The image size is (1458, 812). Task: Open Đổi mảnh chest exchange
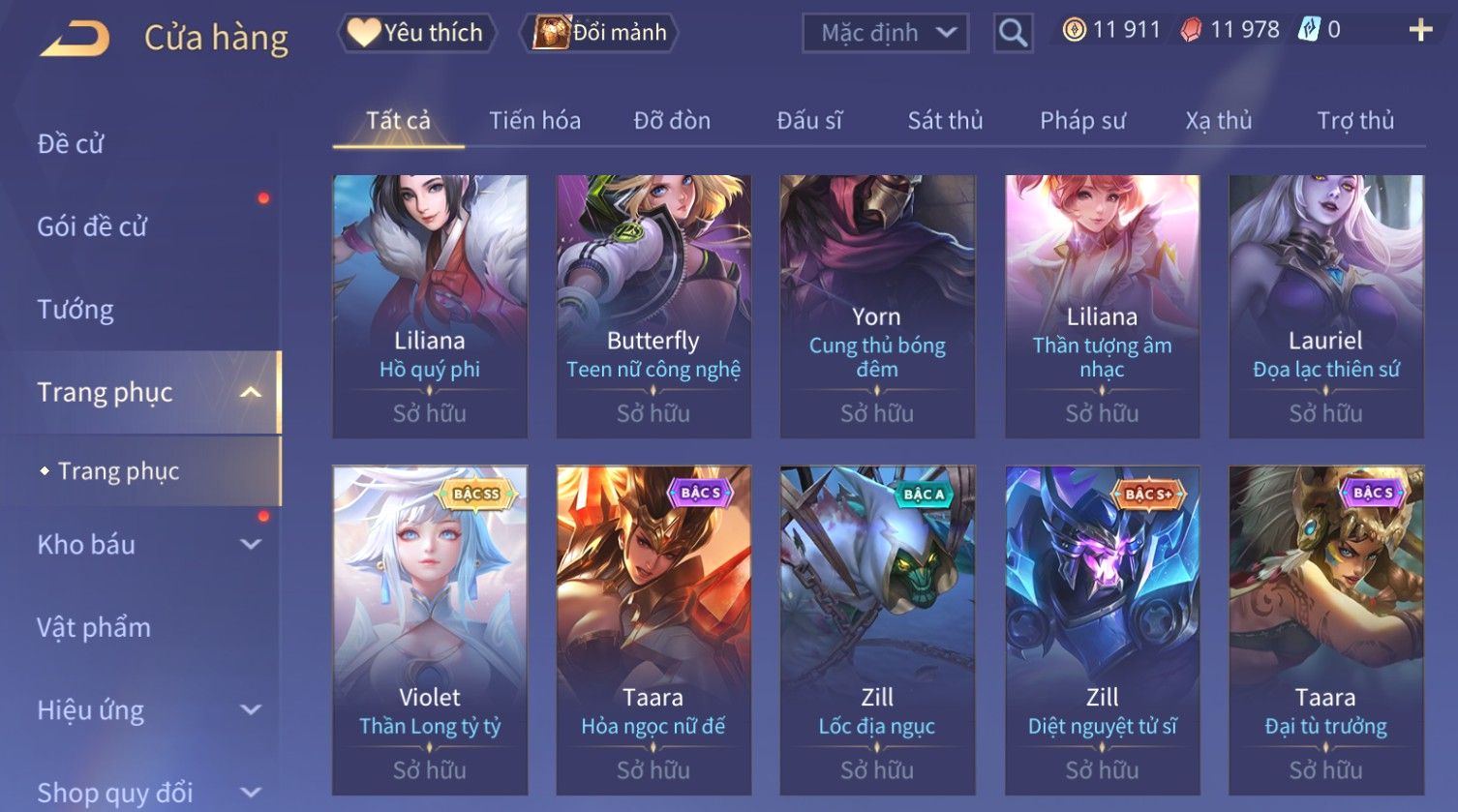(x=600, y=33)
